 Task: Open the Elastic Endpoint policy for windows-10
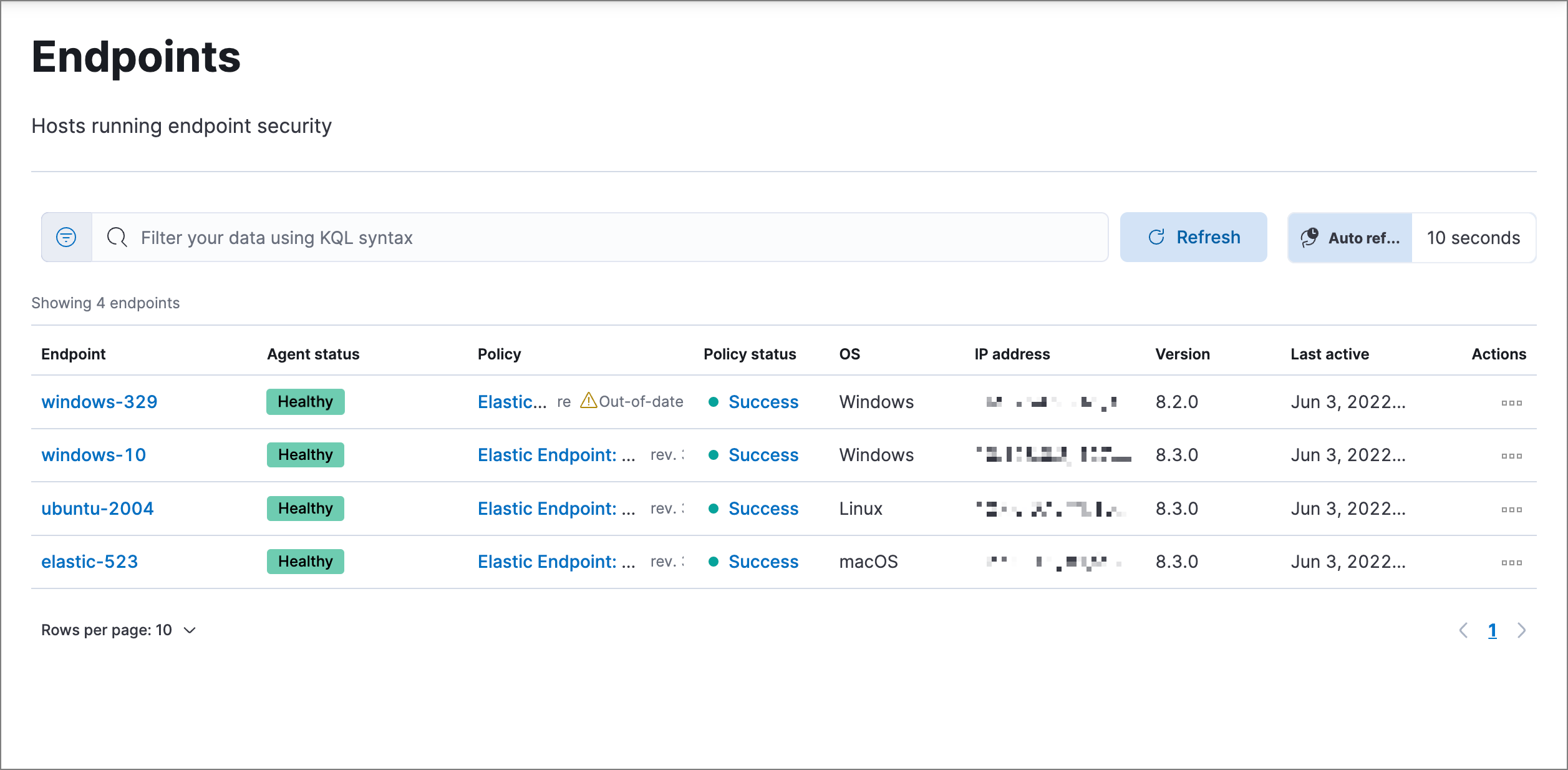click(x=555, y=455)
